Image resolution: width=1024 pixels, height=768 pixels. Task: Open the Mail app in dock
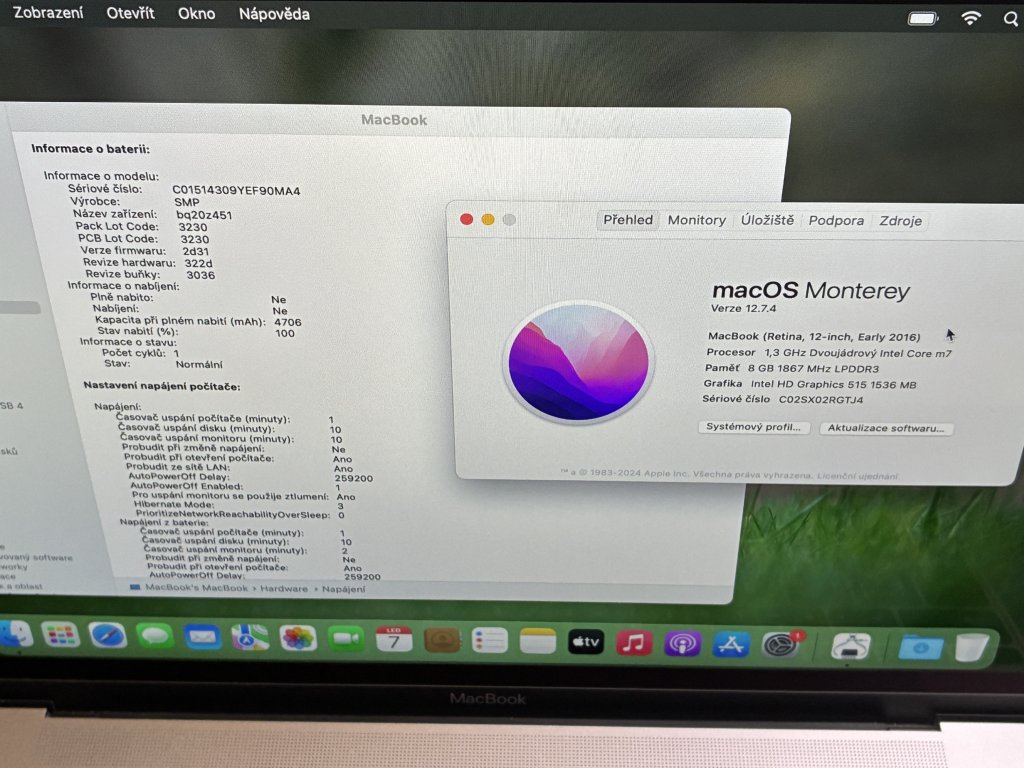(202, 637)
